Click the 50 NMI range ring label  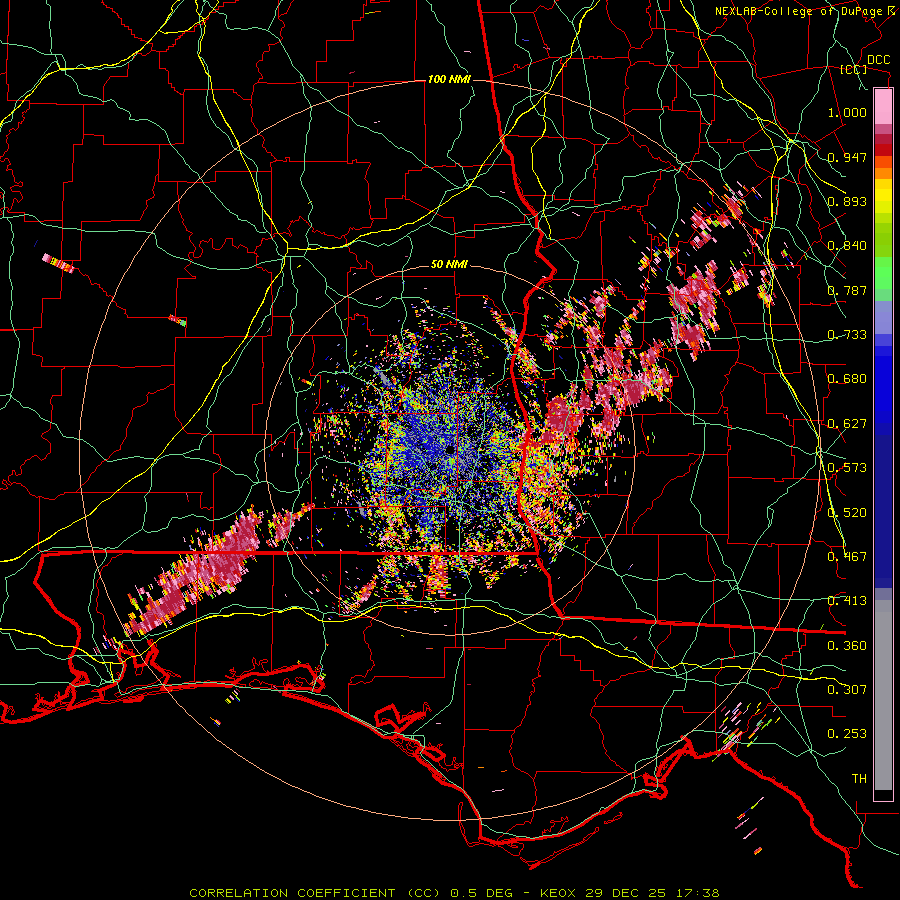449,265
